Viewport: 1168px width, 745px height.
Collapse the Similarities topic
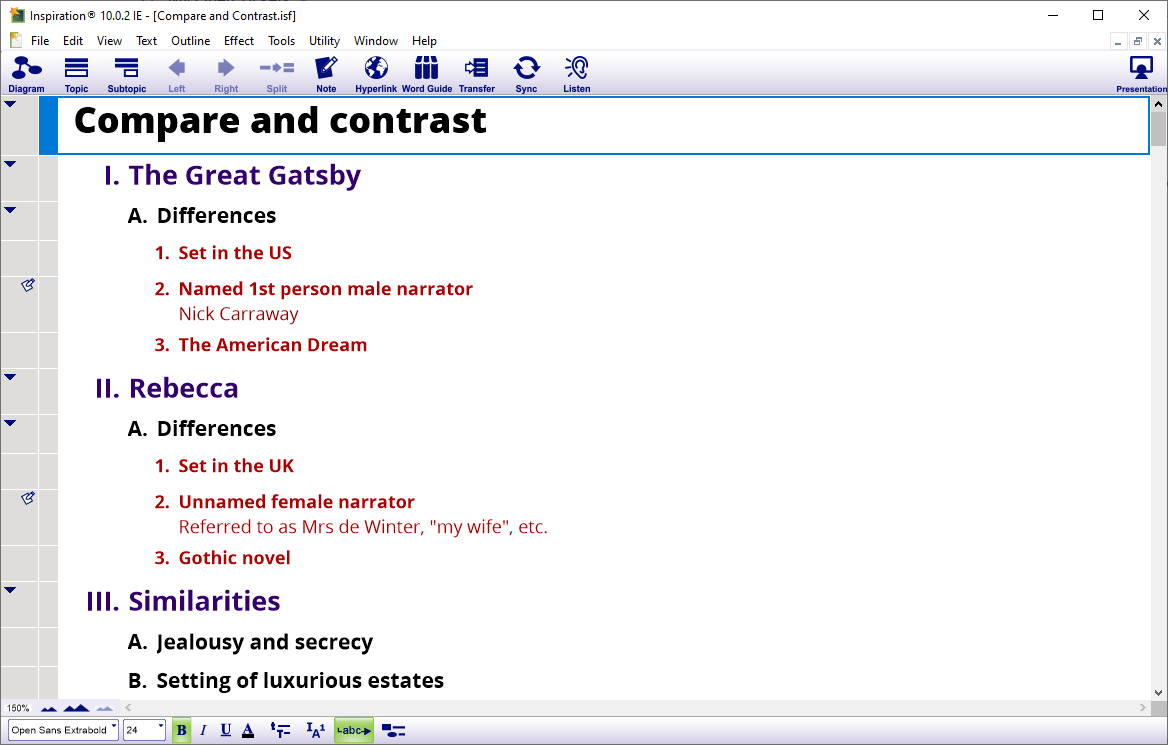10,589
